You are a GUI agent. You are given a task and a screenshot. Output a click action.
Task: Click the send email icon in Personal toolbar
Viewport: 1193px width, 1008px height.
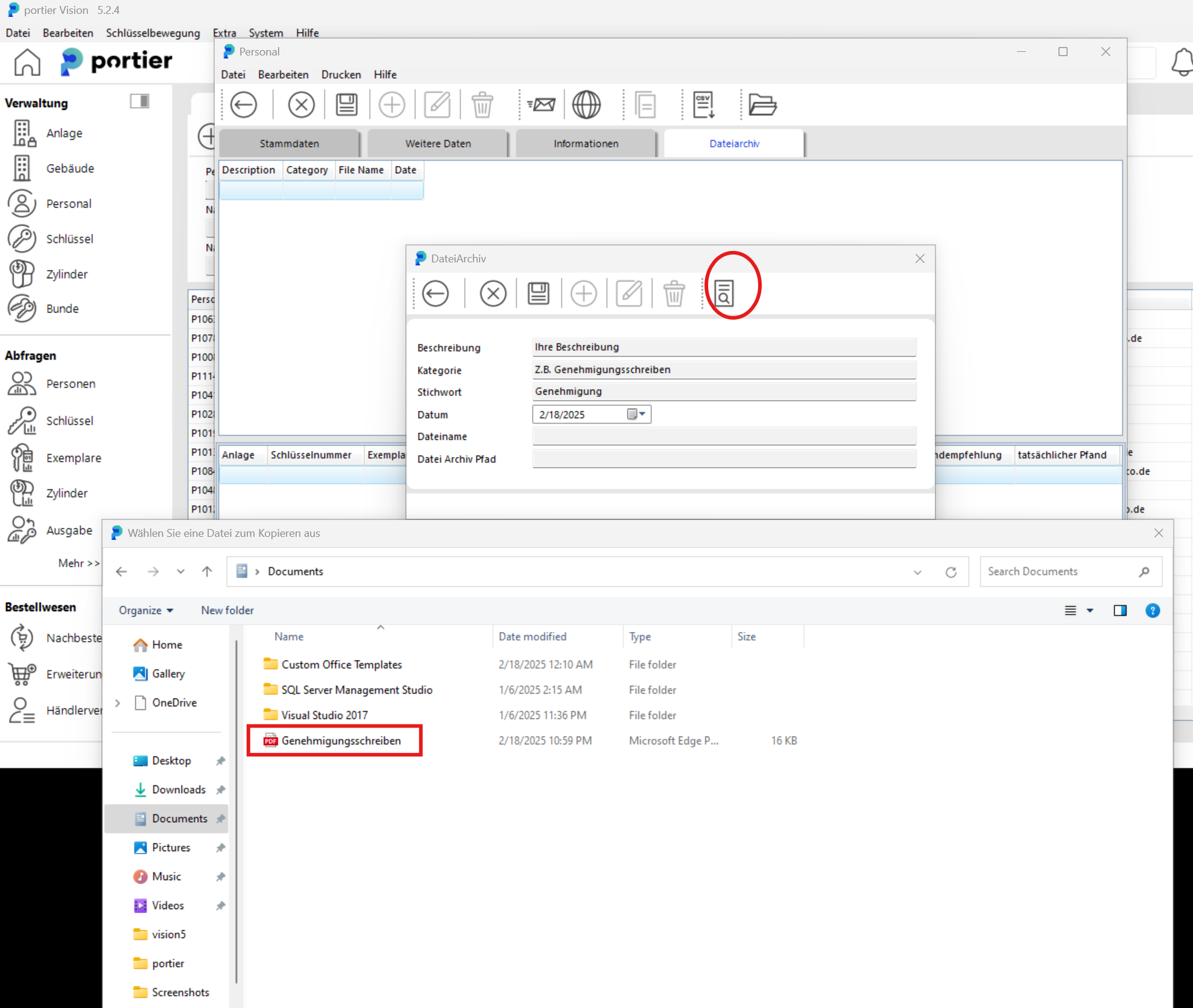tap(542, 105)
